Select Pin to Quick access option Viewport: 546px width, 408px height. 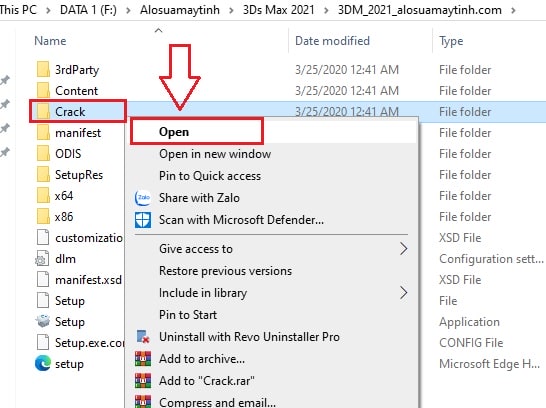point(210,176)
